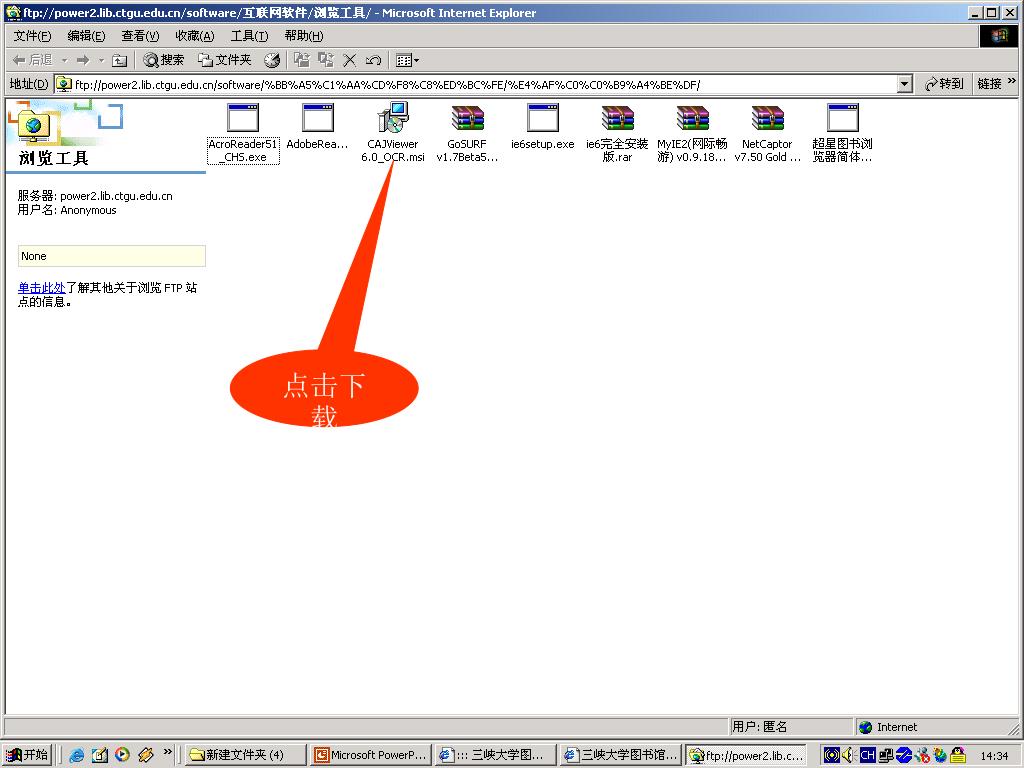1024x768 pixels.
Task: Click the 单击此处 link
Action: 41,288
